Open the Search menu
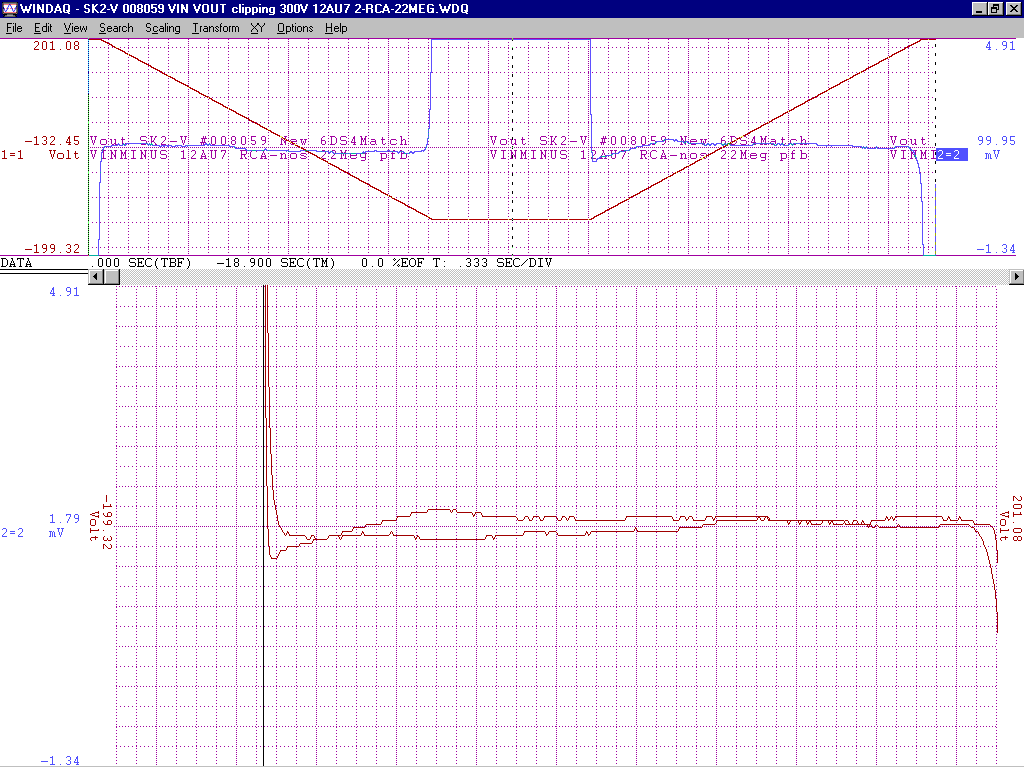Image resolution: width=1024 pixels, height=768 pixels. point(115,28)
